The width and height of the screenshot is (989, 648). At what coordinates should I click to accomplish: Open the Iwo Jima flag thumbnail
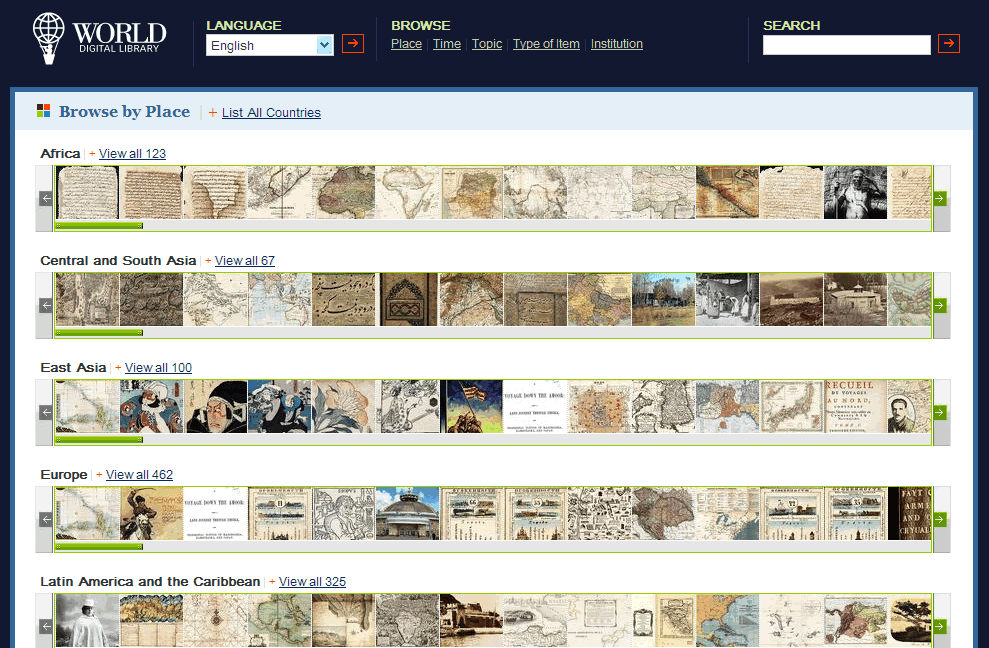pos(471,406)
